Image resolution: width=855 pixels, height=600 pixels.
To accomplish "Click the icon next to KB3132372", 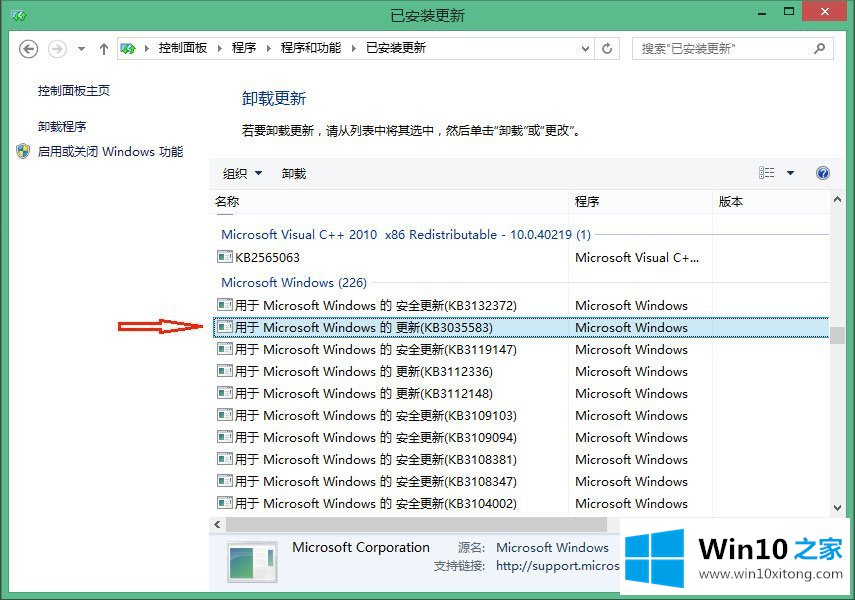I will pos(225,304).
